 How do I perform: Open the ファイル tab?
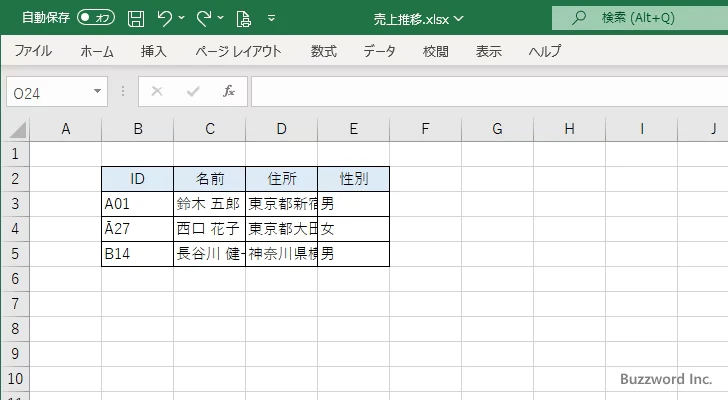pos(33,51)
